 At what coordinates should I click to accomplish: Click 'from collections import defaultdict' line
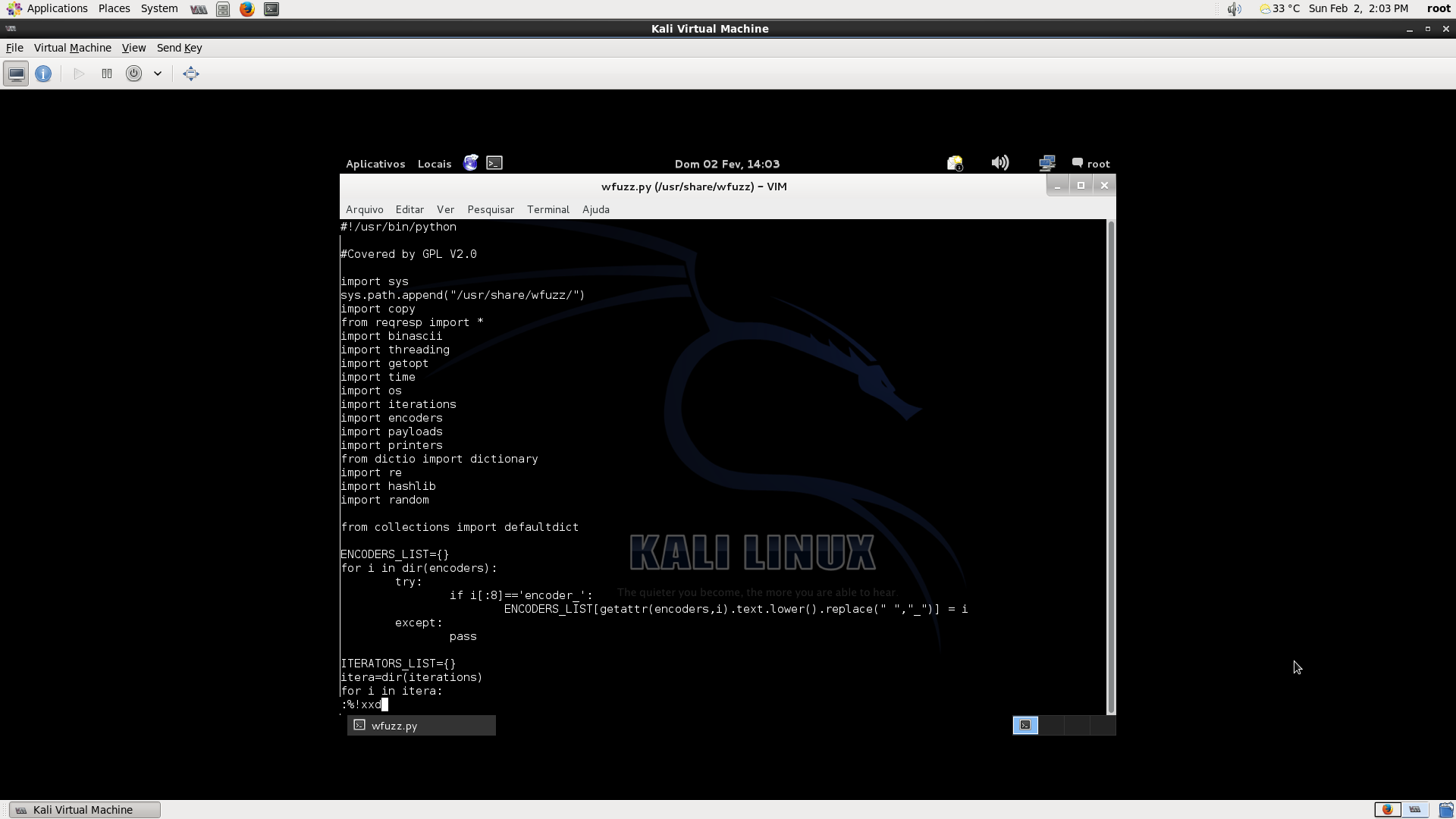coord(460,527)
